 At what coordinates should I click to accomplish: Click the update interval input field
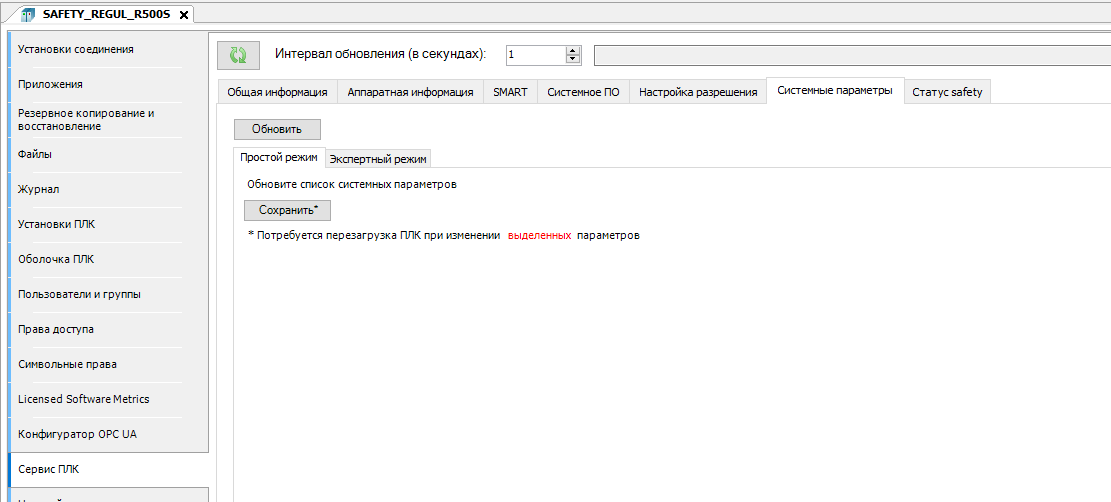[x=535, y=55]
